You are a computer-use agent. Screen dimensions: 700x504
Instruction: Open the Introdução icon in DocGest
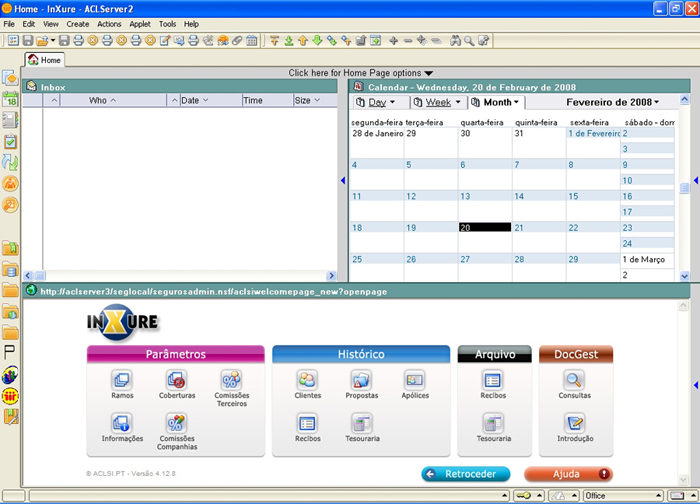point(574,424)
